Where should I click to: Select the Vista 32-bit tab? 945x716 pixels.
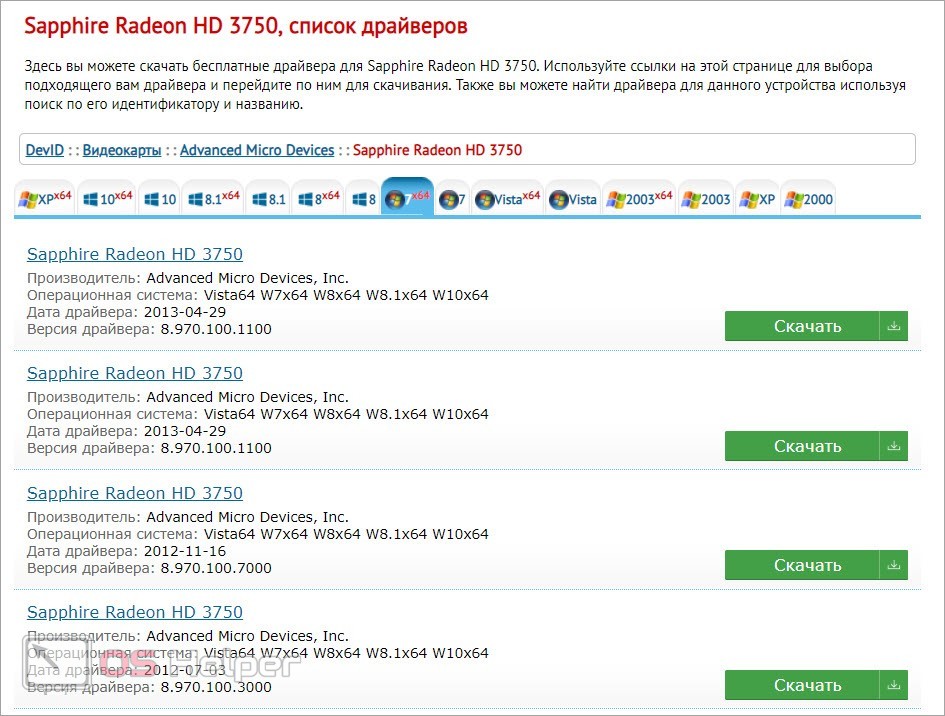[573, 198]
